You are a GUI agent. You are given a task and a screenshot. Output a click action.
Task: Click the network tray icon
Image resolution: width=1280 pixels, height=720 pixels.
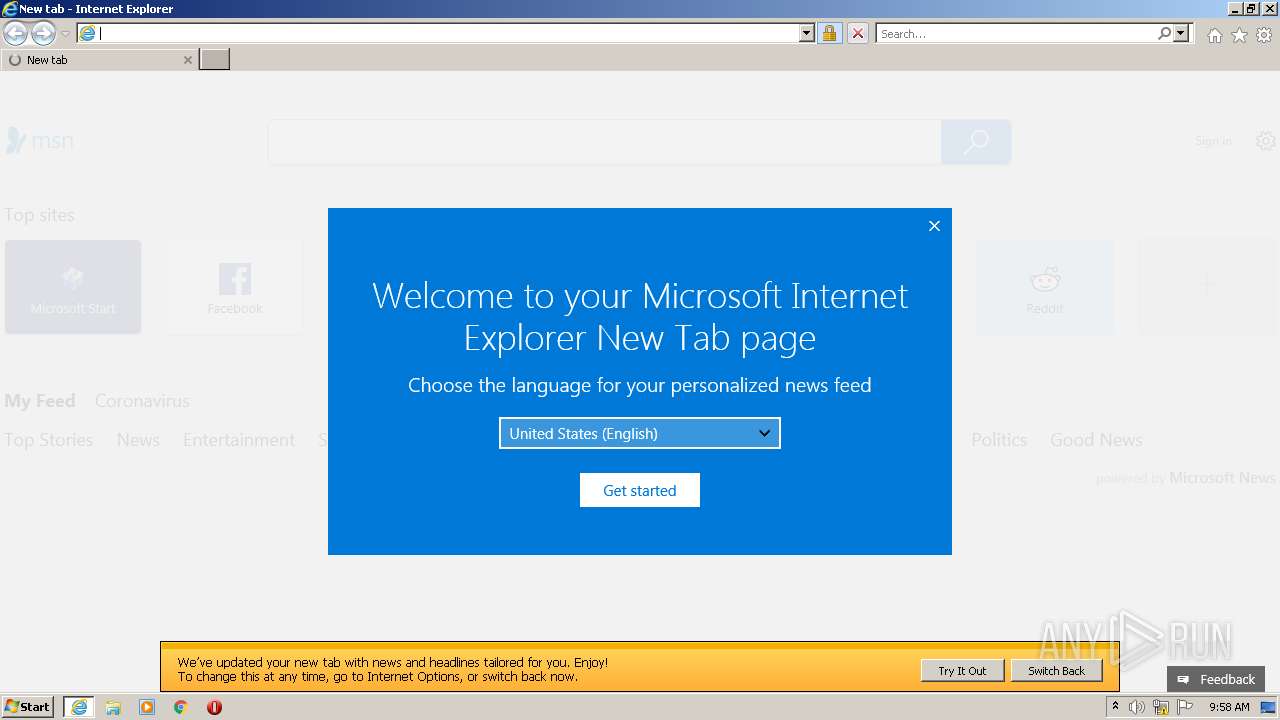1161,707
